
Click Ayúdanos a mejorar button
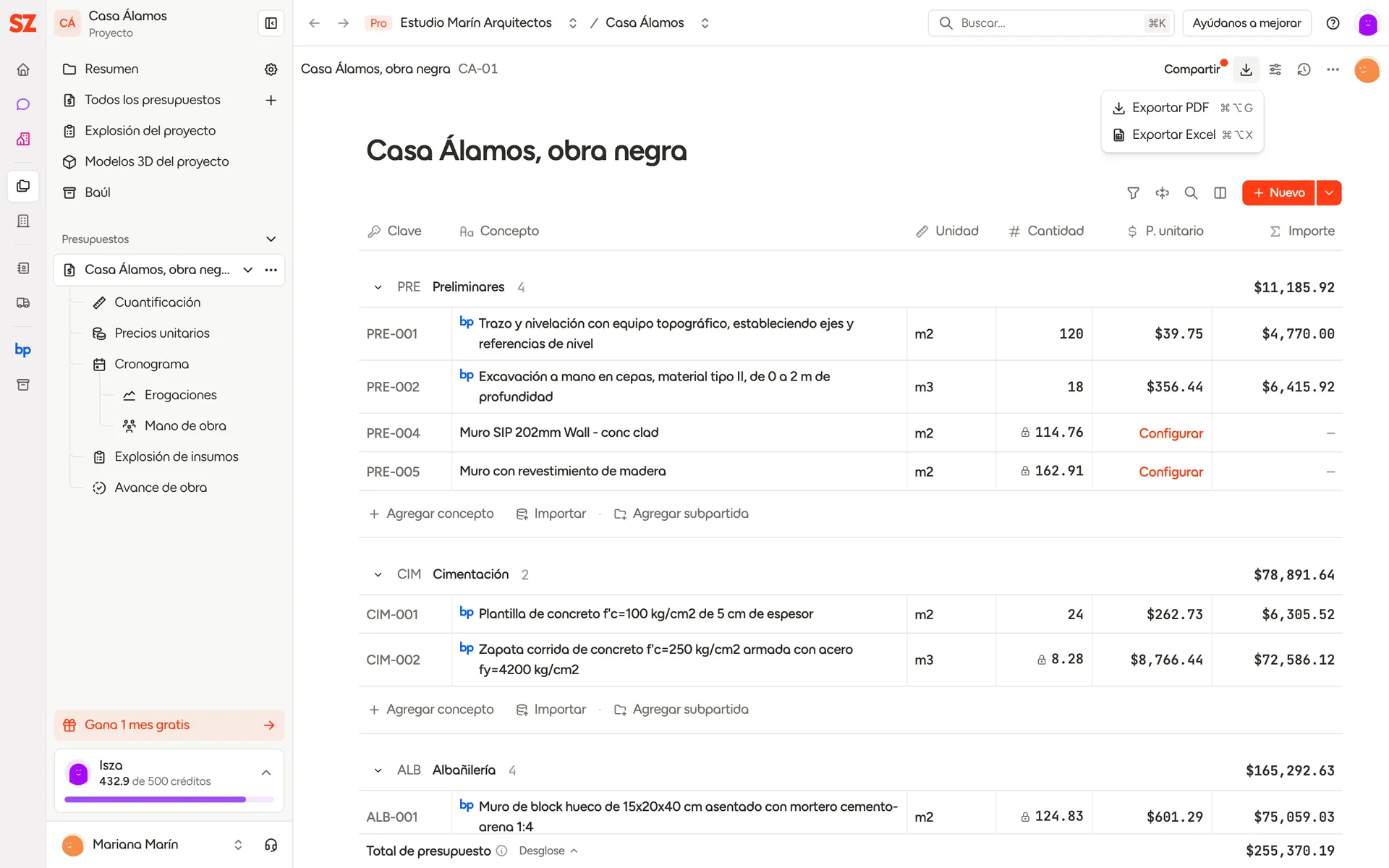[x=1246, y=23]
